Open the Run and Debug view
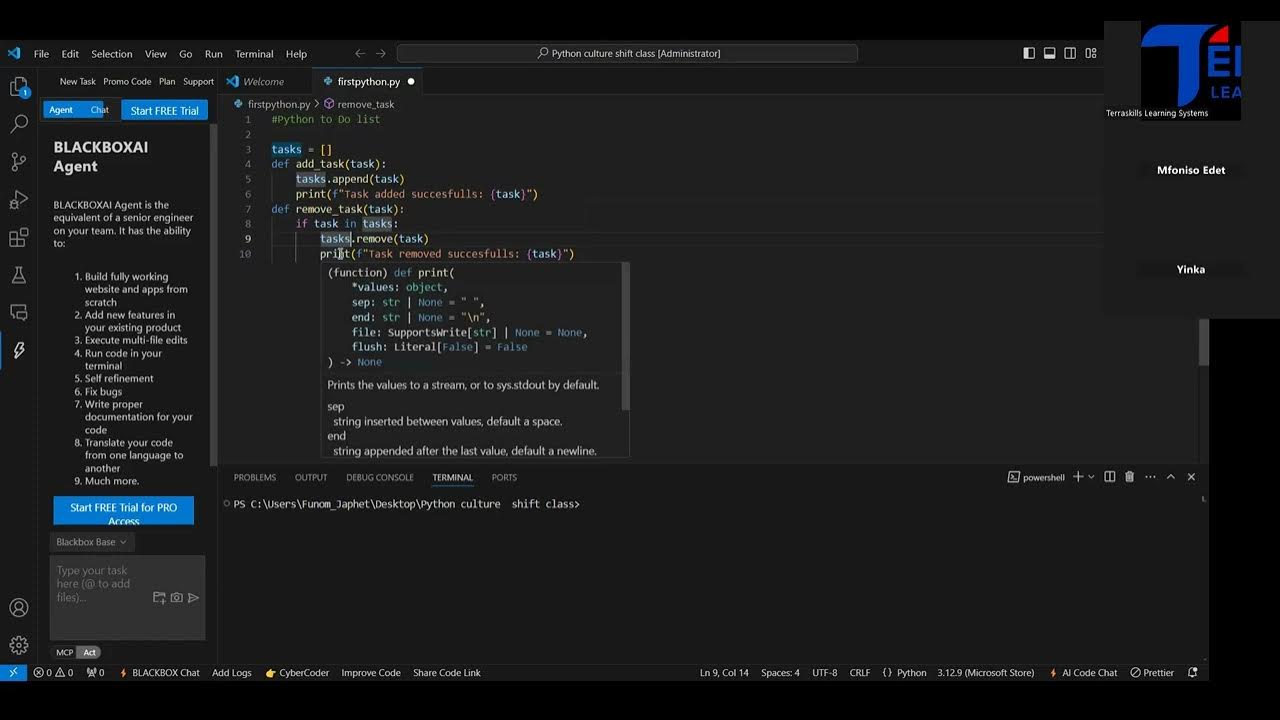The height and width of the screenshot is (720, 1280). (x=19, y=199)
